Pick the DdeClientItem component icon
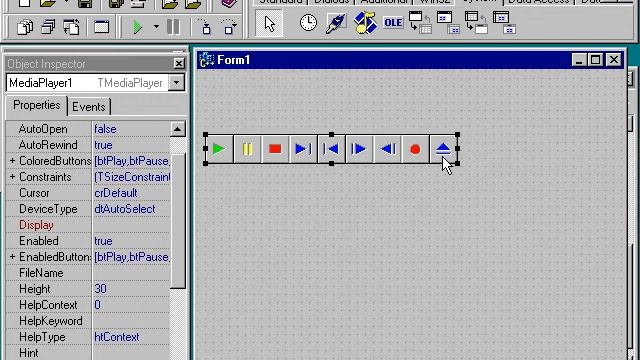 click(448, 23)
